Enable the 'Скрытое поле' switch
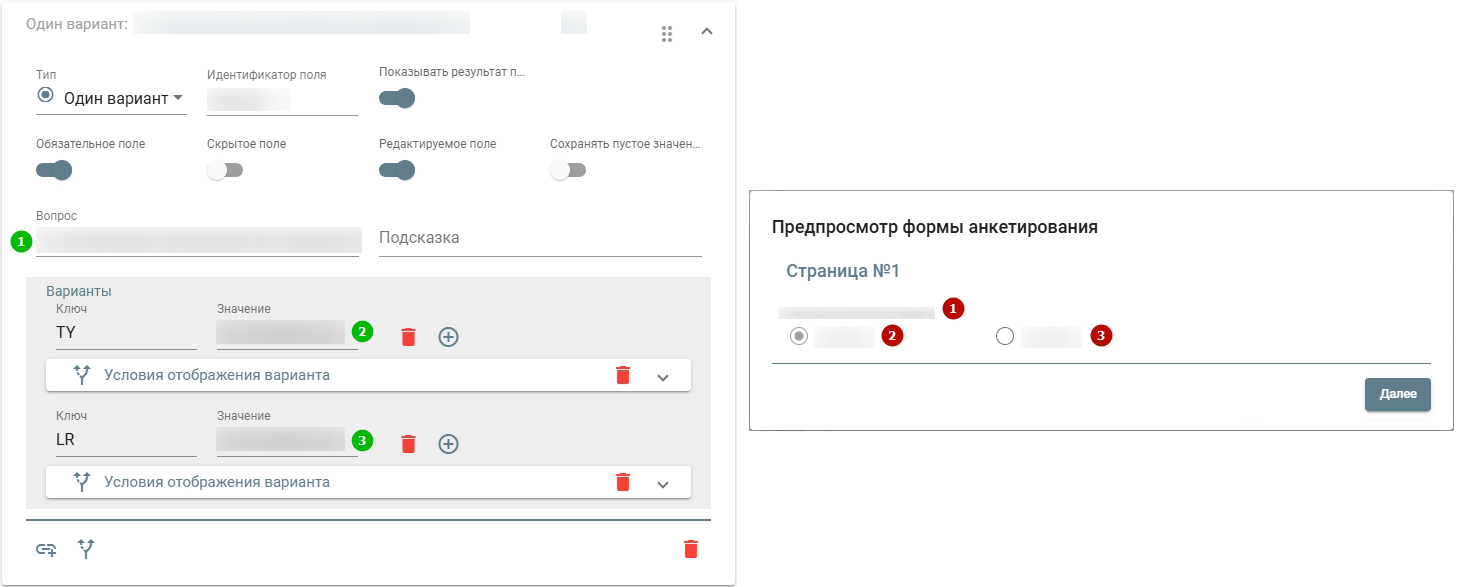The width and height of the screenshot is (1472, 587). tap(225, 170)
